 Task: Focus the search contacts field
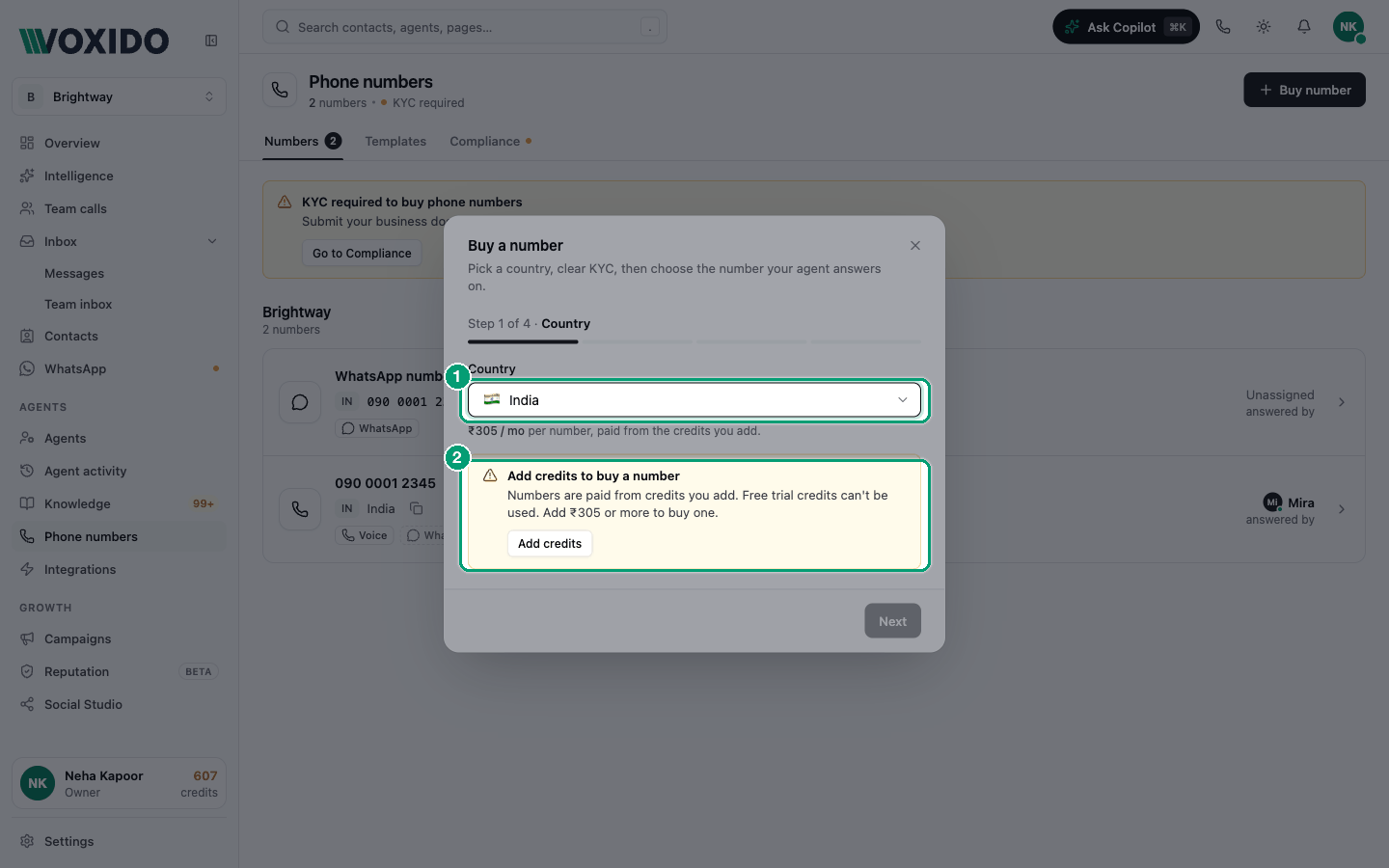(465, 27)
